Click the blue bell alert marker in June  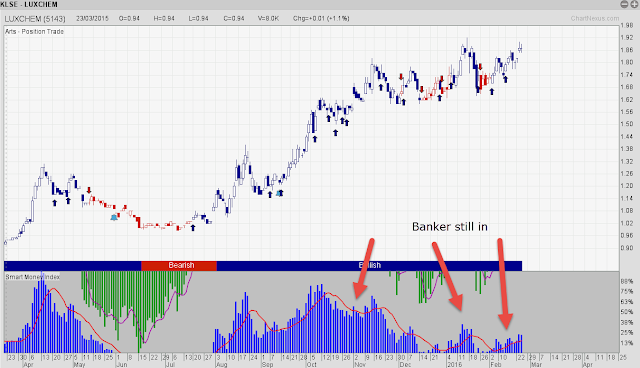coord(114,217)
